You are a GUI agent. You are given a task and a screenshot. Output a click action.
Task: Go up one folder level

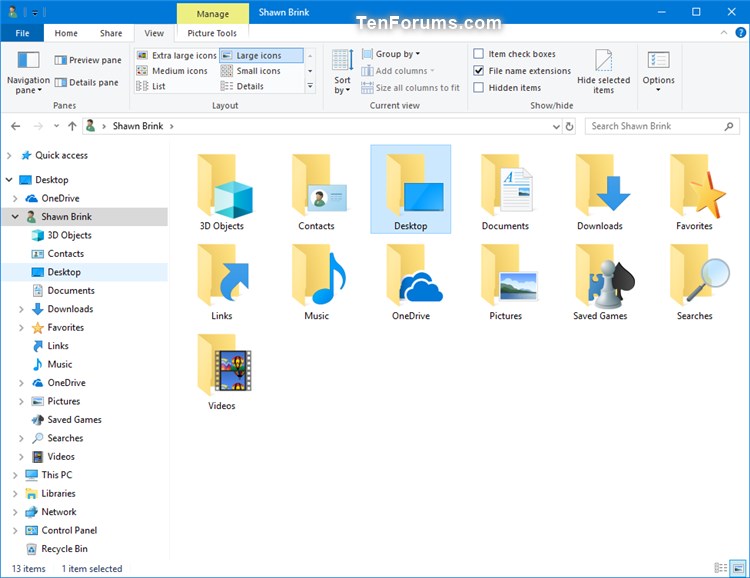click(72, 126)
